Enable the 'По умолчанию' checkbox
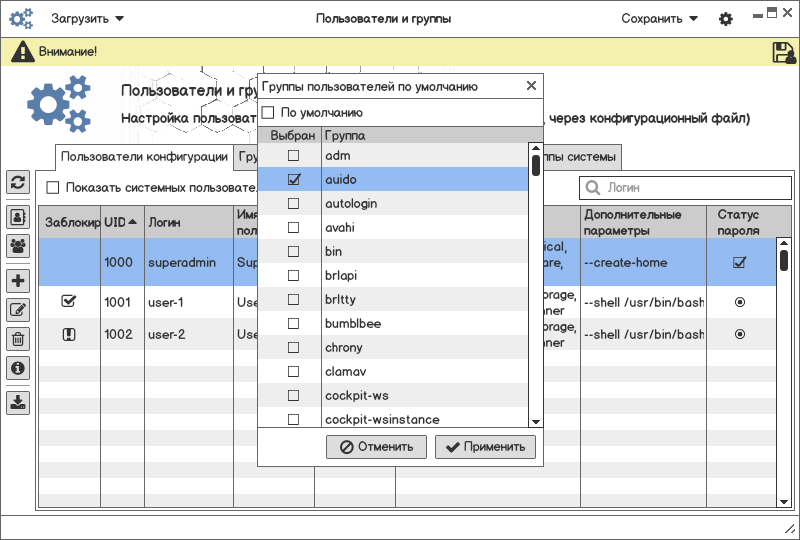The width and height of the screenshot is (800, 540). 268,113
